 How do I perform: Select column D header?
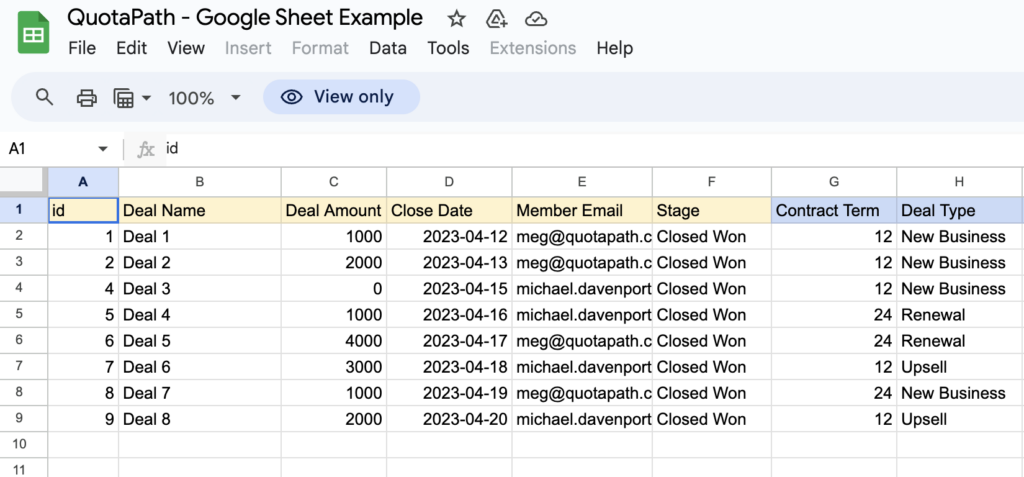click(449, 182)
